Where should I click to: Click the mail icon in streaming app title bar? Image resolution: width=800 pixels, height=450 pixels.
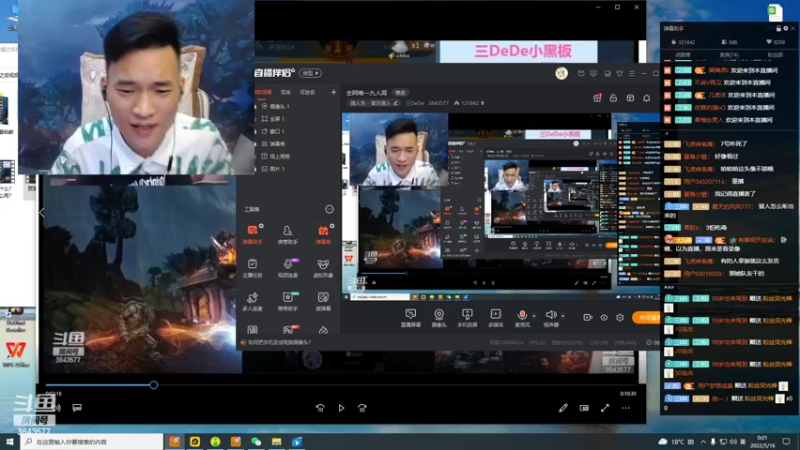point(581,73)
